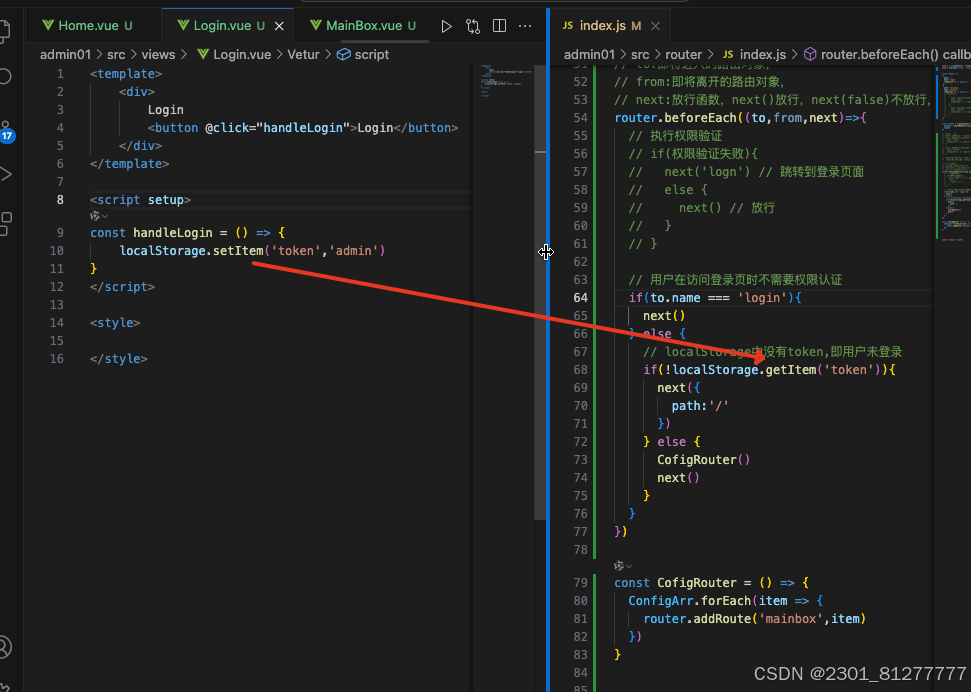
Task: Click index.js in the right breadcrumb
Action: (x=763, y=55)
